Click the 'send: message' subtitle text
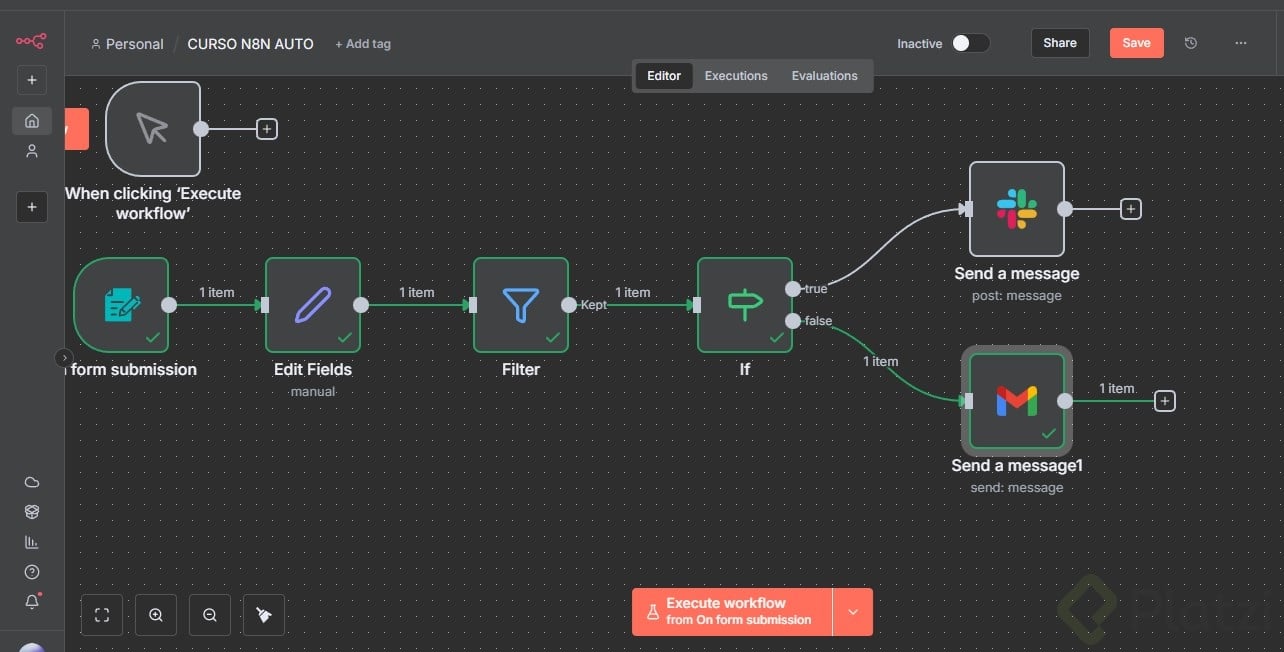 (x=1017, y=488)
